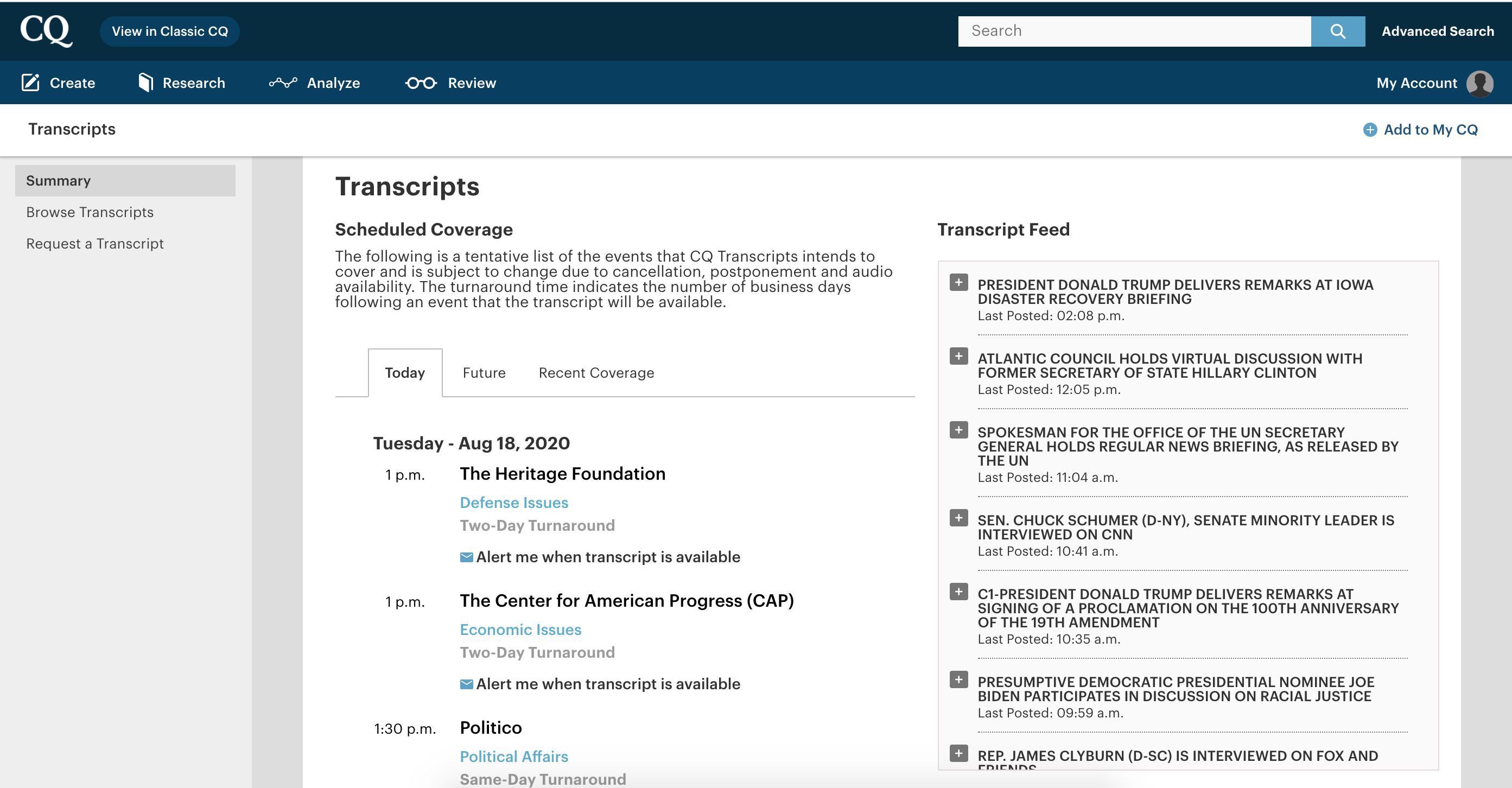Image resolution: width=1512 pixels, height=788 pixels.
Task: Open the Recent Coverage tab
Action: tap(596, 373)
